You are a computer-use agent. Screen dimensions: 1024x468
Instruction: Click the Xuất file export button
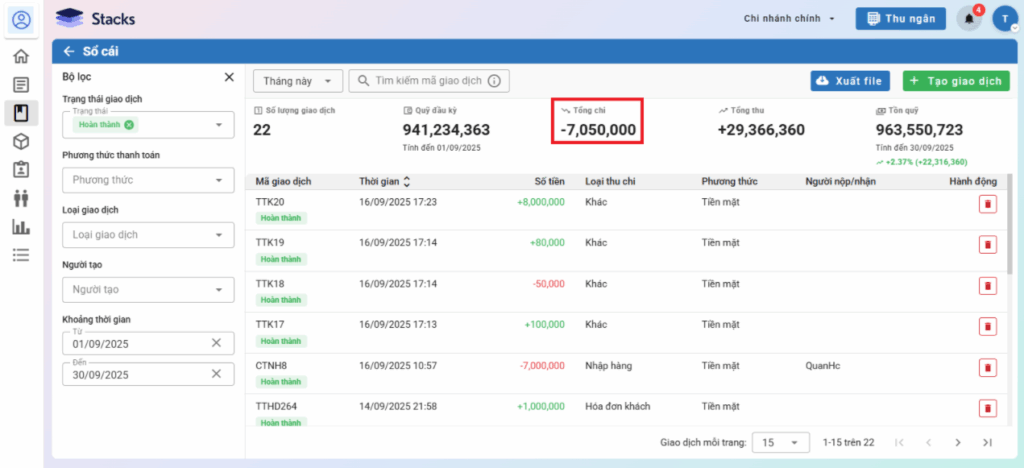click(851, 81)
